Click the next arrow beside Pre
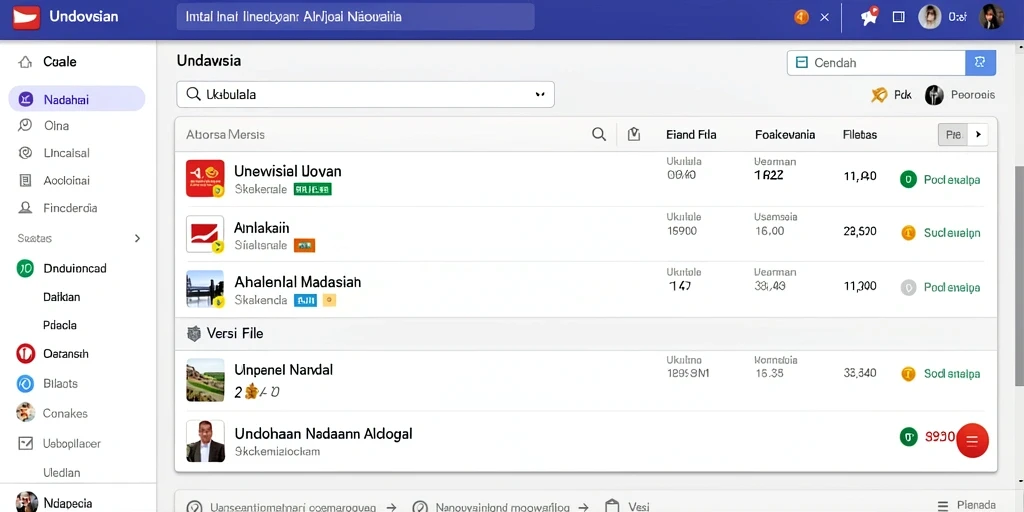The image size is (1024, 512). pyautogui.click(x=978, y=135)
